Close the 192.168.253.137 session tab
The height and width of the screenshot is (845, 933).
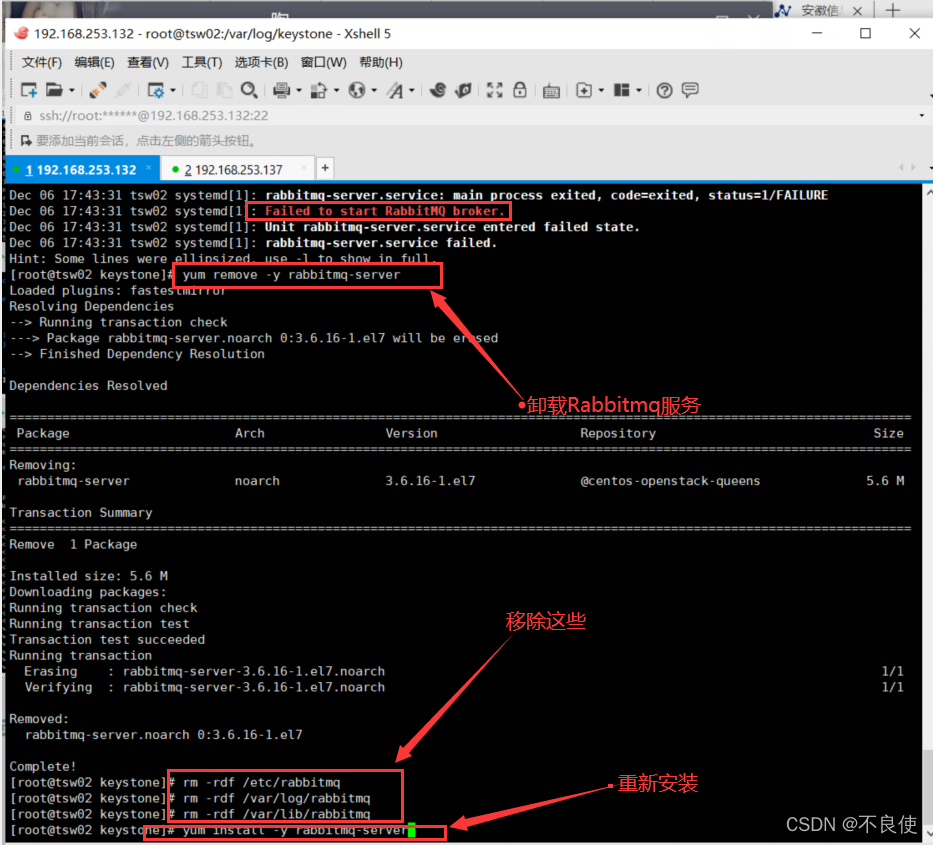coord(304,168)
